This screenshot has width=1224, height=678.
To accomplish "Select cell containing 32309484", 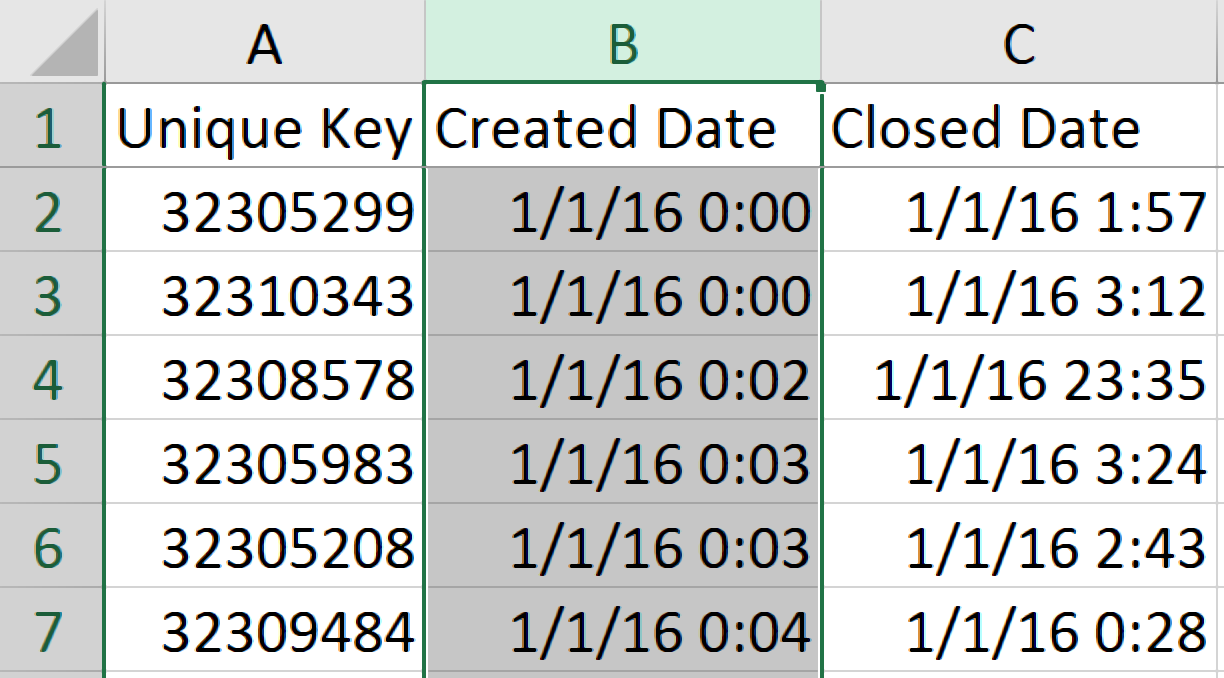I will pyautogui.click(x=264, y=630).
